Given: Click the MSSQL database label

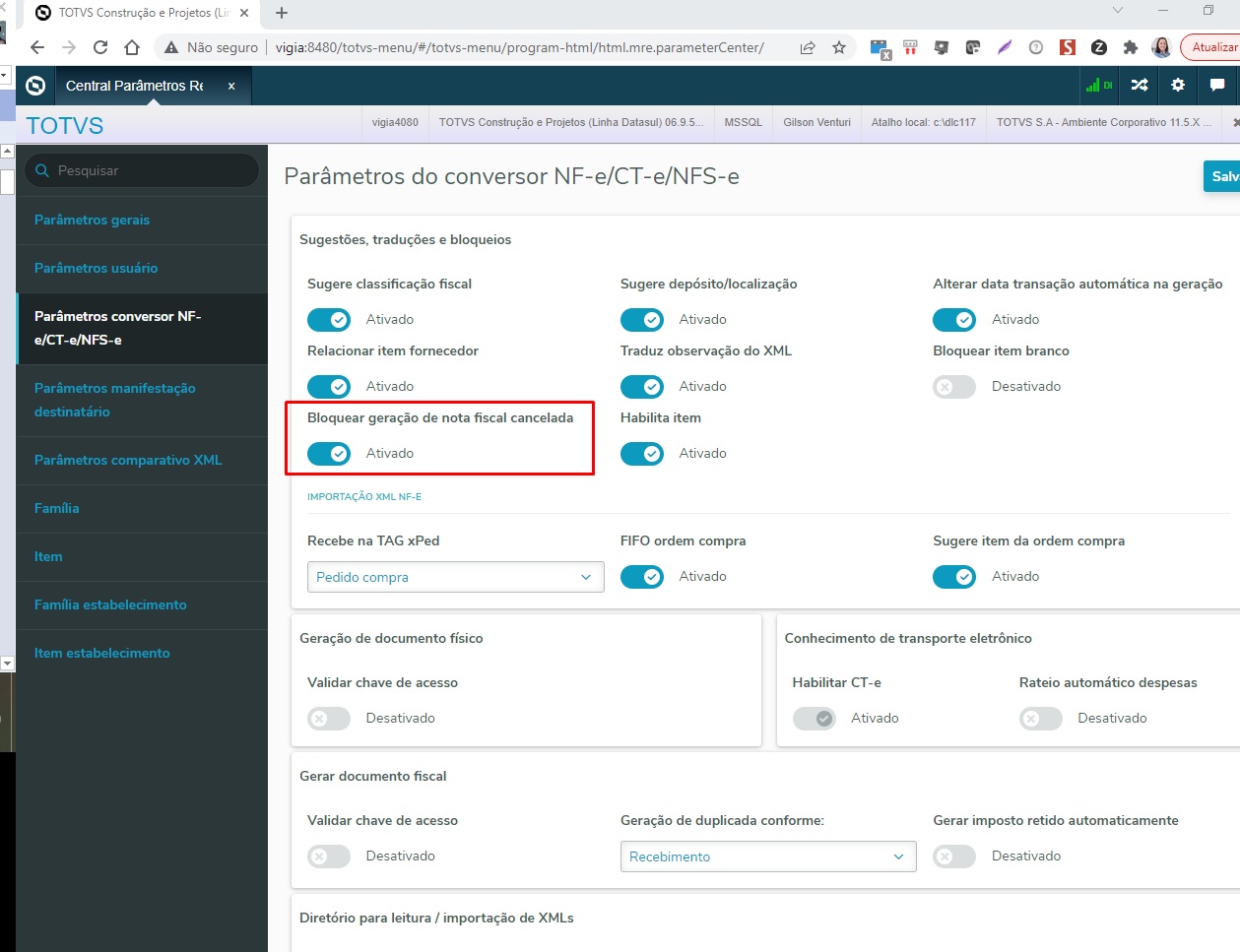Looking at the screenshot, I should tap(744, 122).
